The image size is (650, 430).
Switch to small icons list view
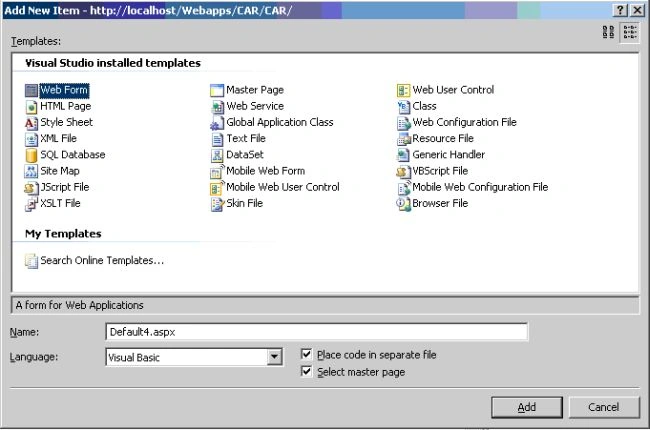630,32
